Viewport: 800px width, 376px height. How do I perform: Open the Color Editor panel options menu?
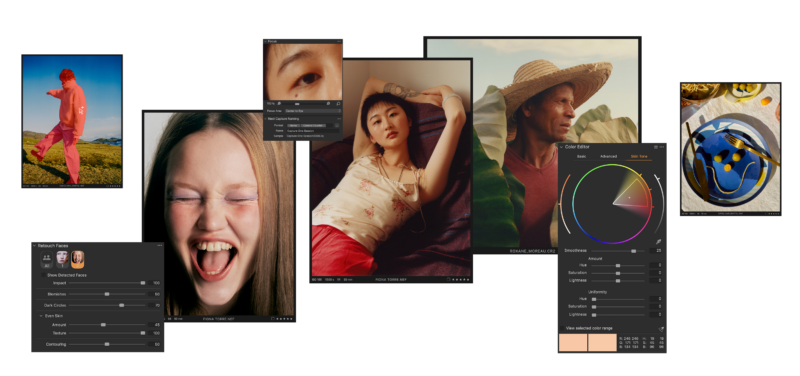[662, 147]
